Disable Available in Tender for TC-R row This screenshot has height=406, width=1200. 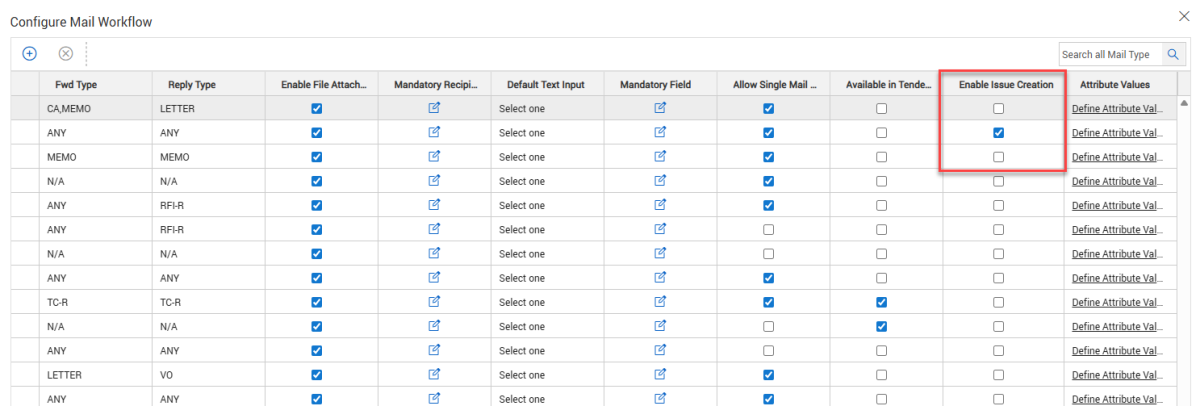pos(881,302)
